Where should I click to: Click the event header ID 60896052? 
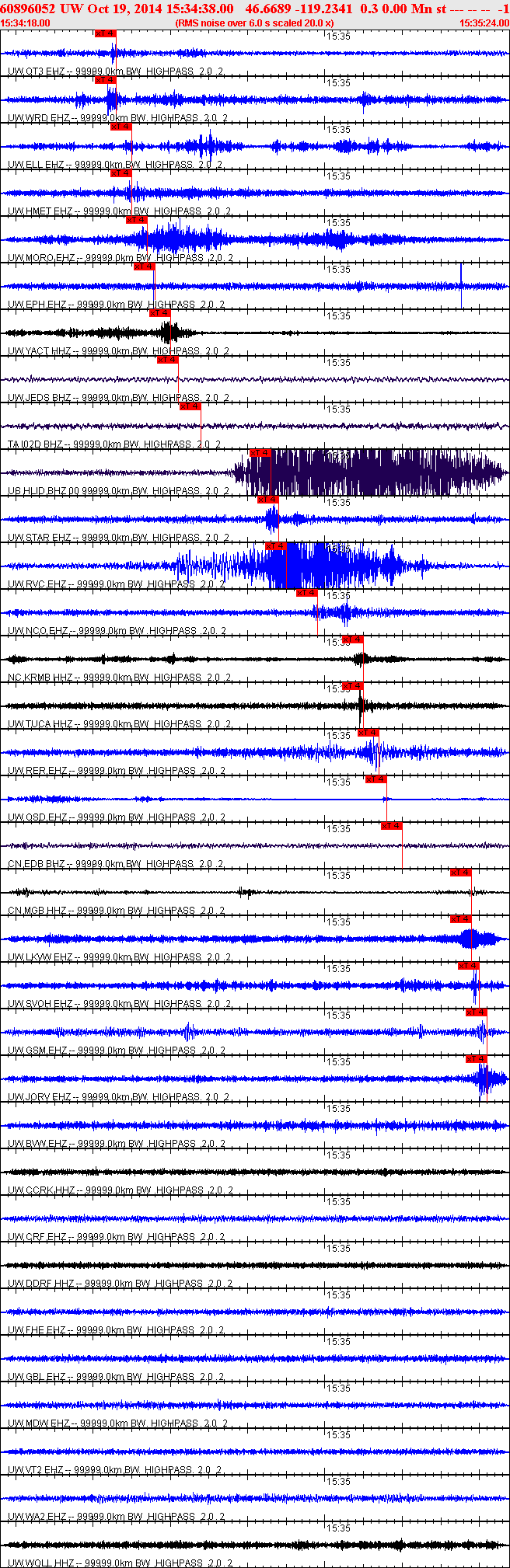(x=27, y=9)
